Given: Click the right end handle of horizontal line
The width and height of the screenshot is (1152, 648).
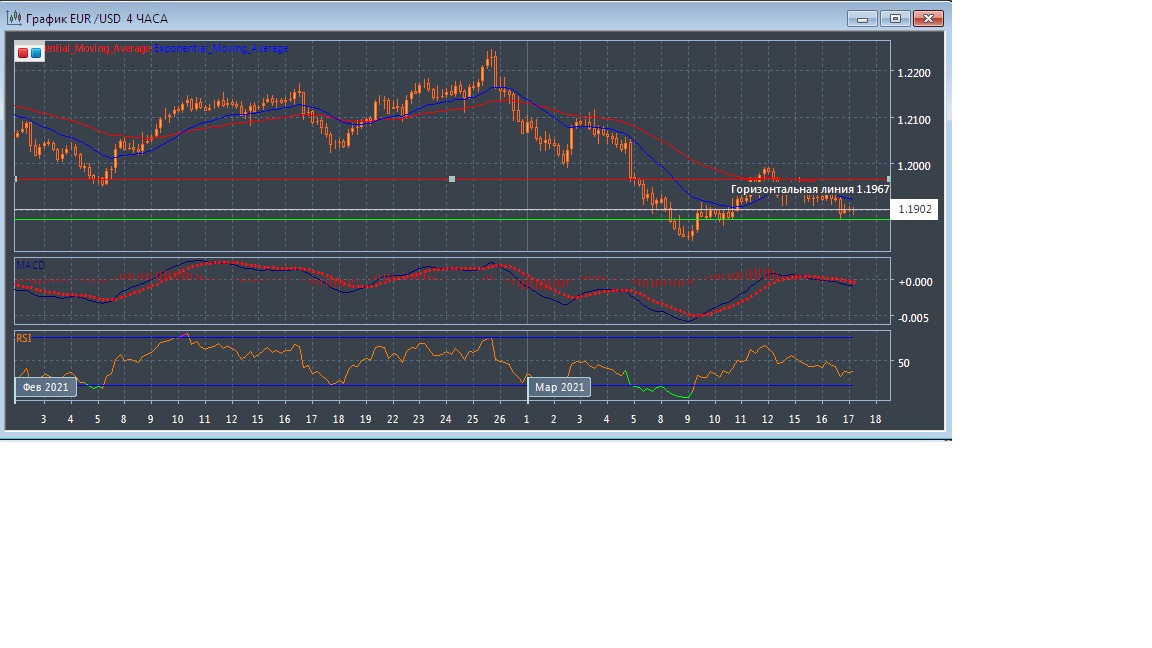Looking at the screenshot, I should [888, 179].
